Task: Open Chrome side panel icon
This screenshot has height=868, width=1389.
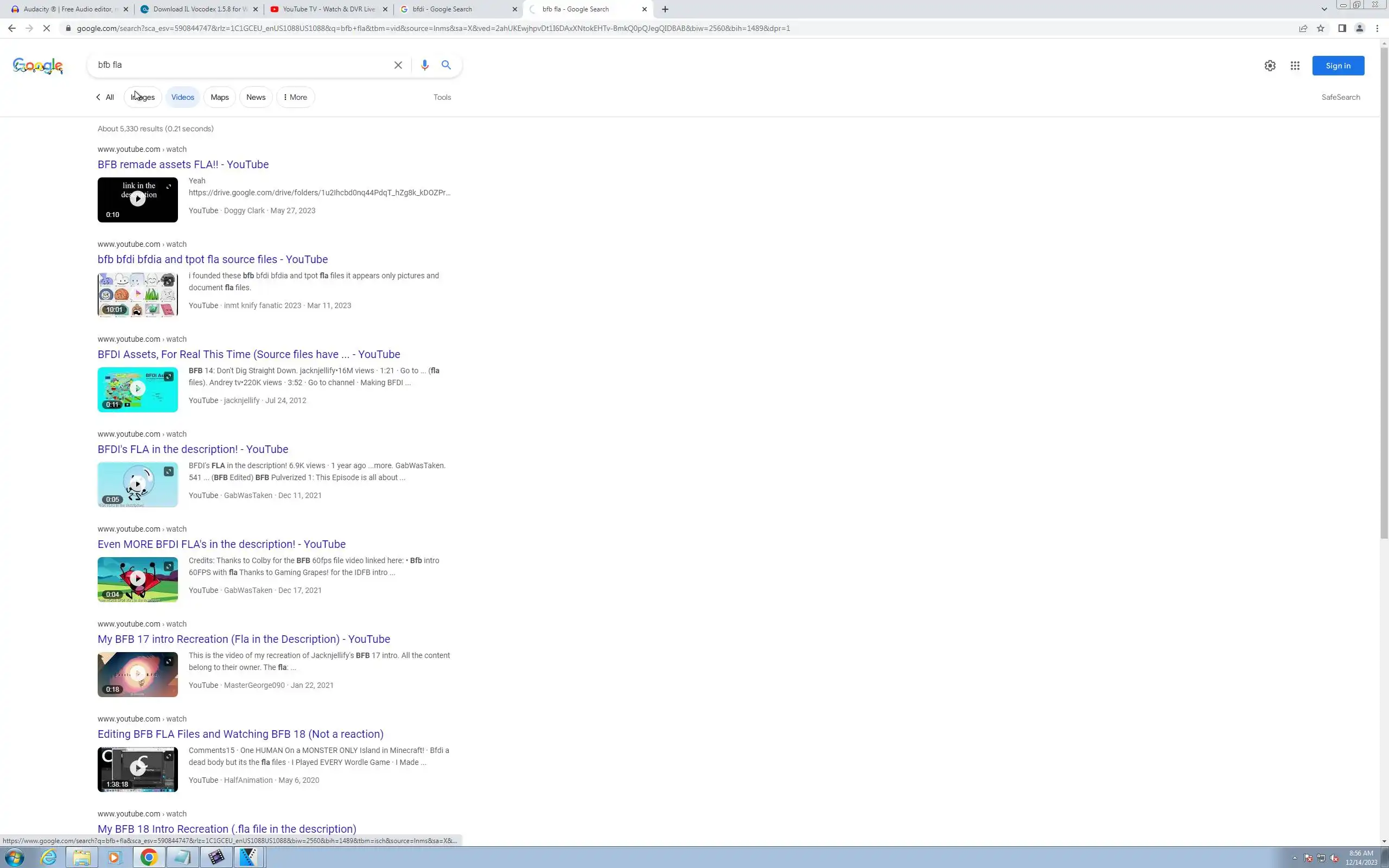Action: pos(1342,28)
